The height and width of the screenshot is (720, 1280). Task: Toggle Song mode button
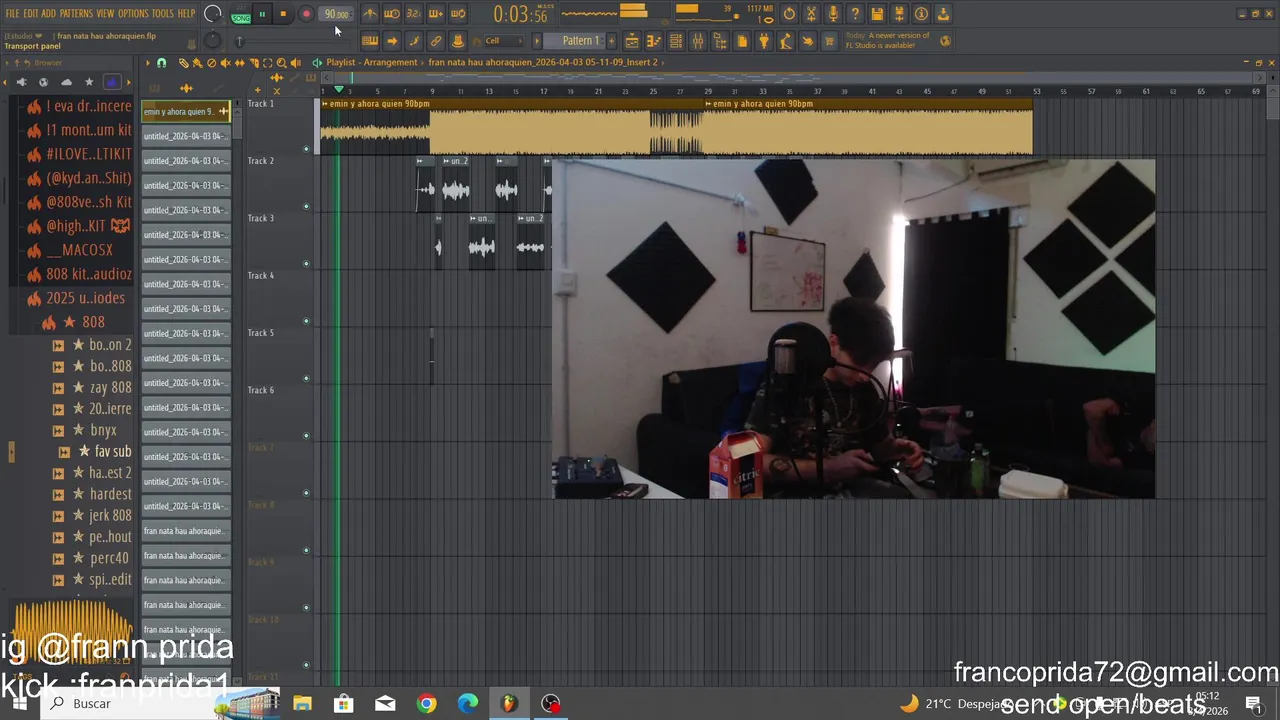(241, 16)
